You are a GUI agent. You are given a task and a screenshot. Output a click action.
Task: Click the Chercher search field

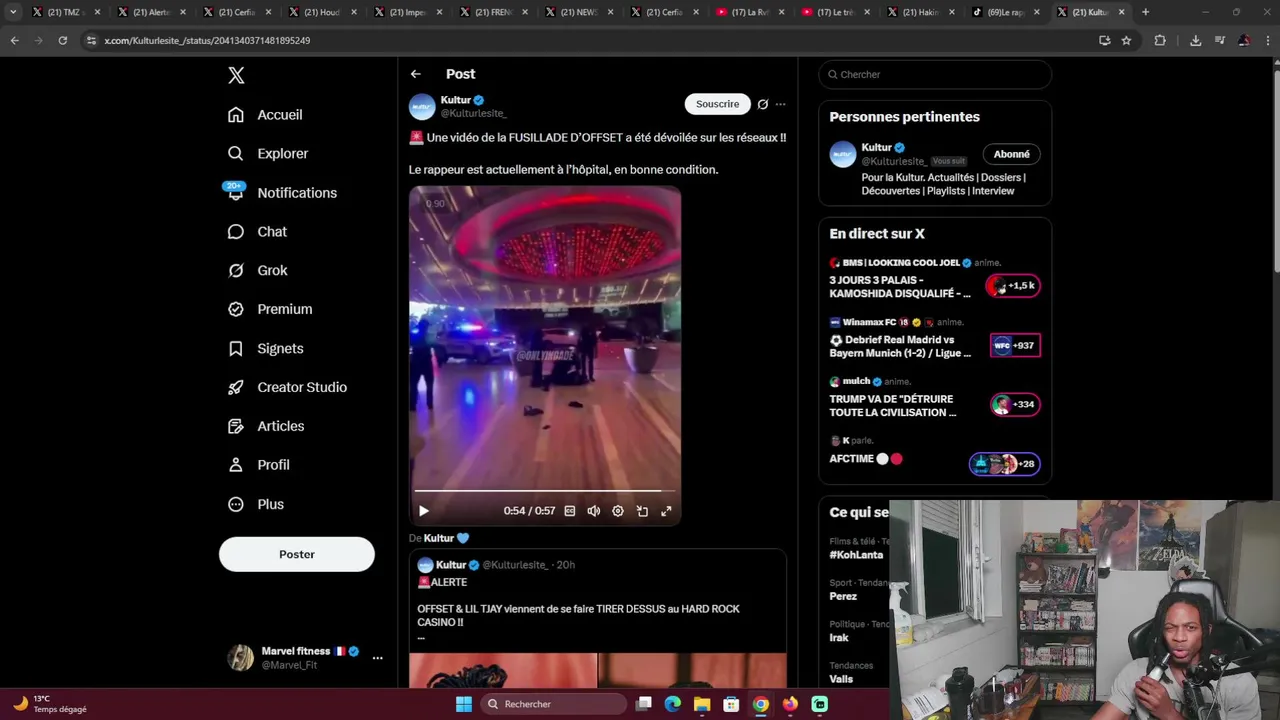tap(935, 74)
